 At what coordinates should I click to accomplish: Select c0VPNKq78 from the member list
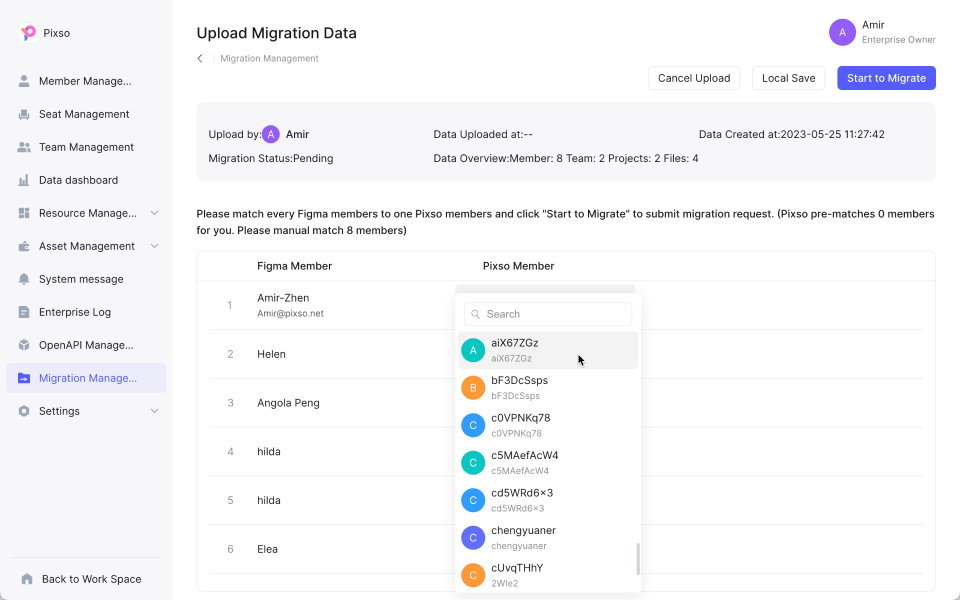pyautogui.click(x=548, y=425)
